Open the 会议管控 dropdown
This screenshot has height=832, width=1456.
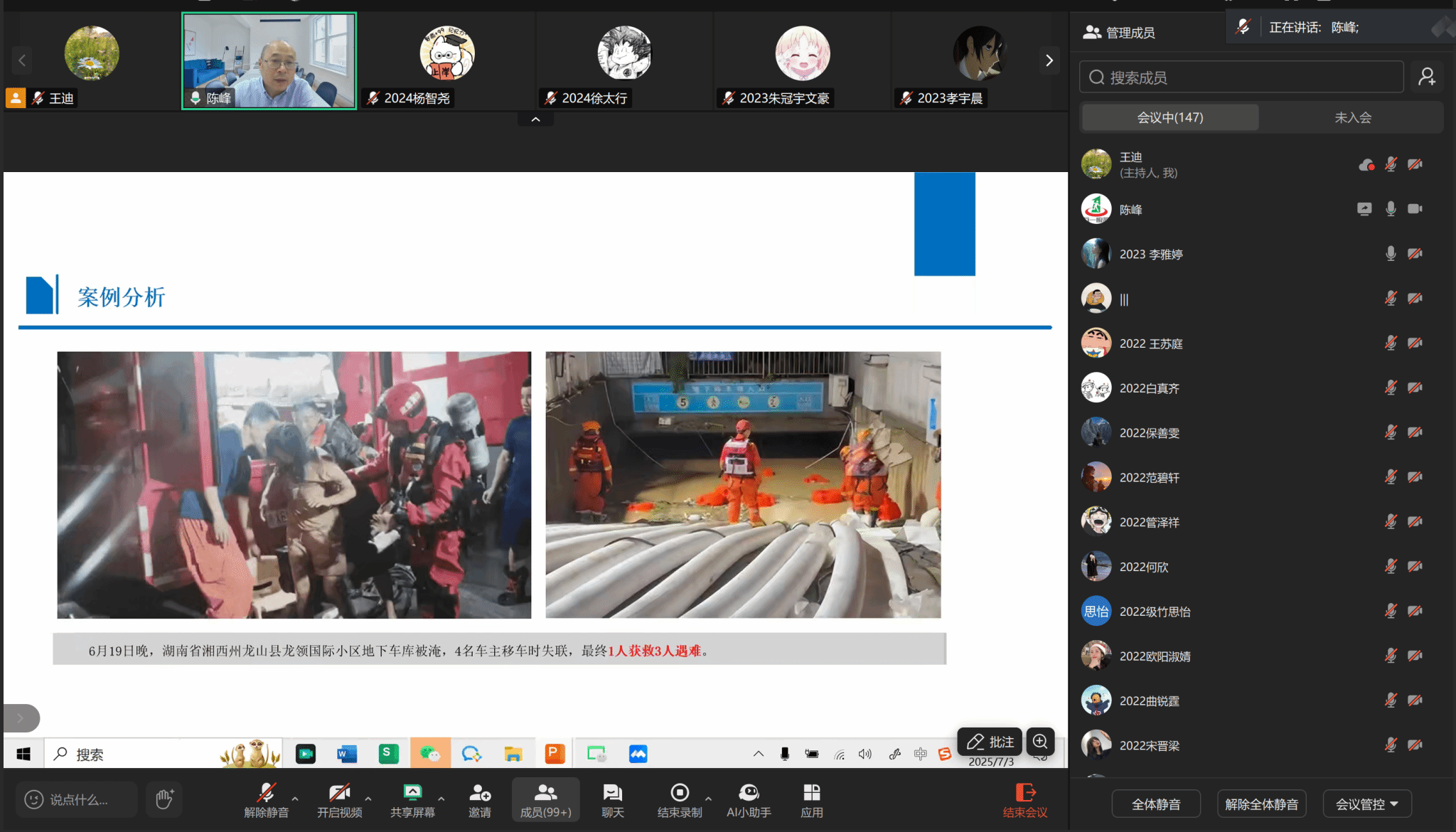[1366, 804]
